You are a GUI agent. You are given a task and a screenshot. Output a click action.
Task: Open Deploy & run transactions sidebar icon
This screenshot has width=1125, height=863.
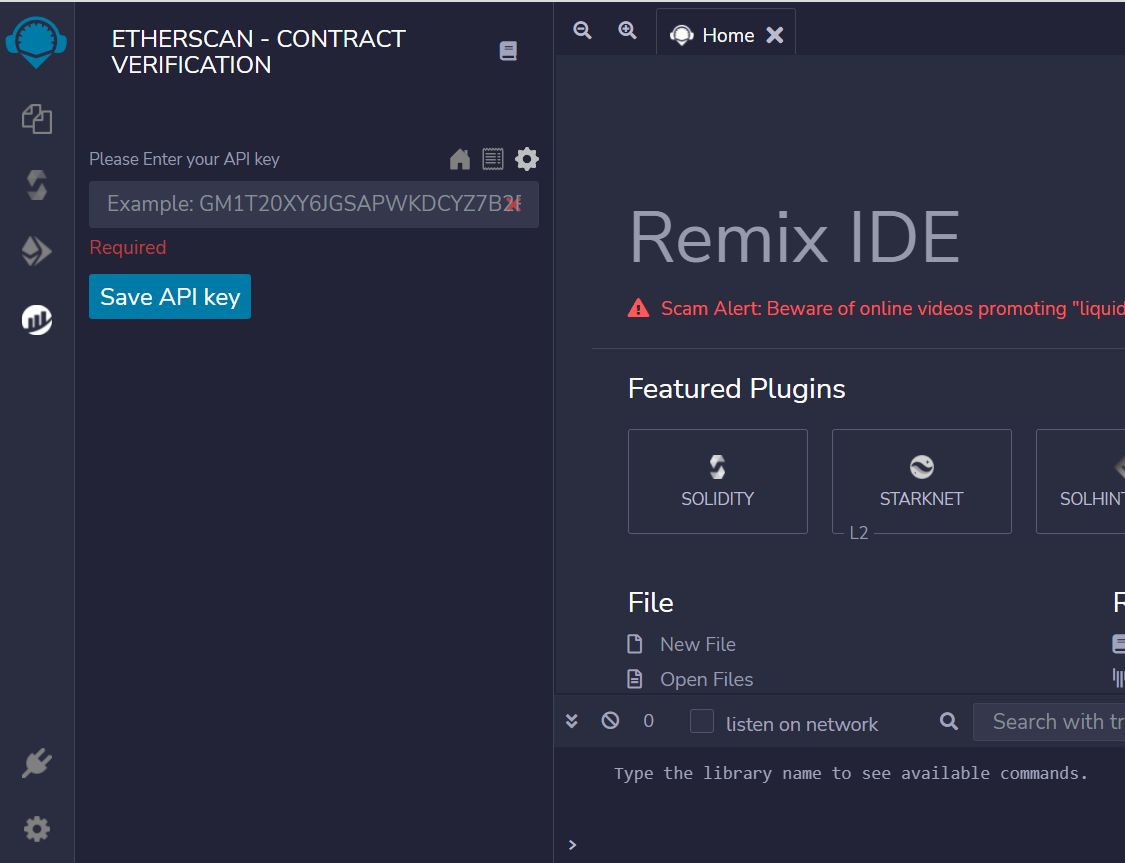pos(37,251)
